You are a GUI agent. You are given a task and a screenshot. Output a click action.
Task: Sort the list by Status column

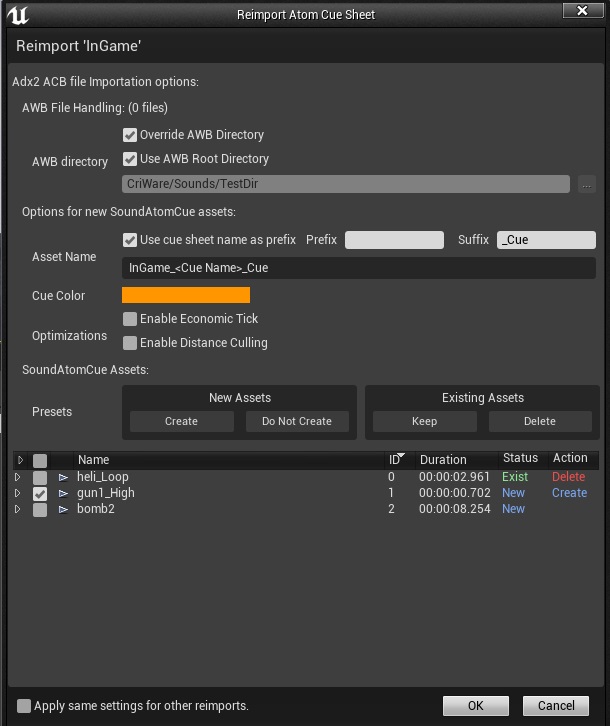(x=523, y=458)
